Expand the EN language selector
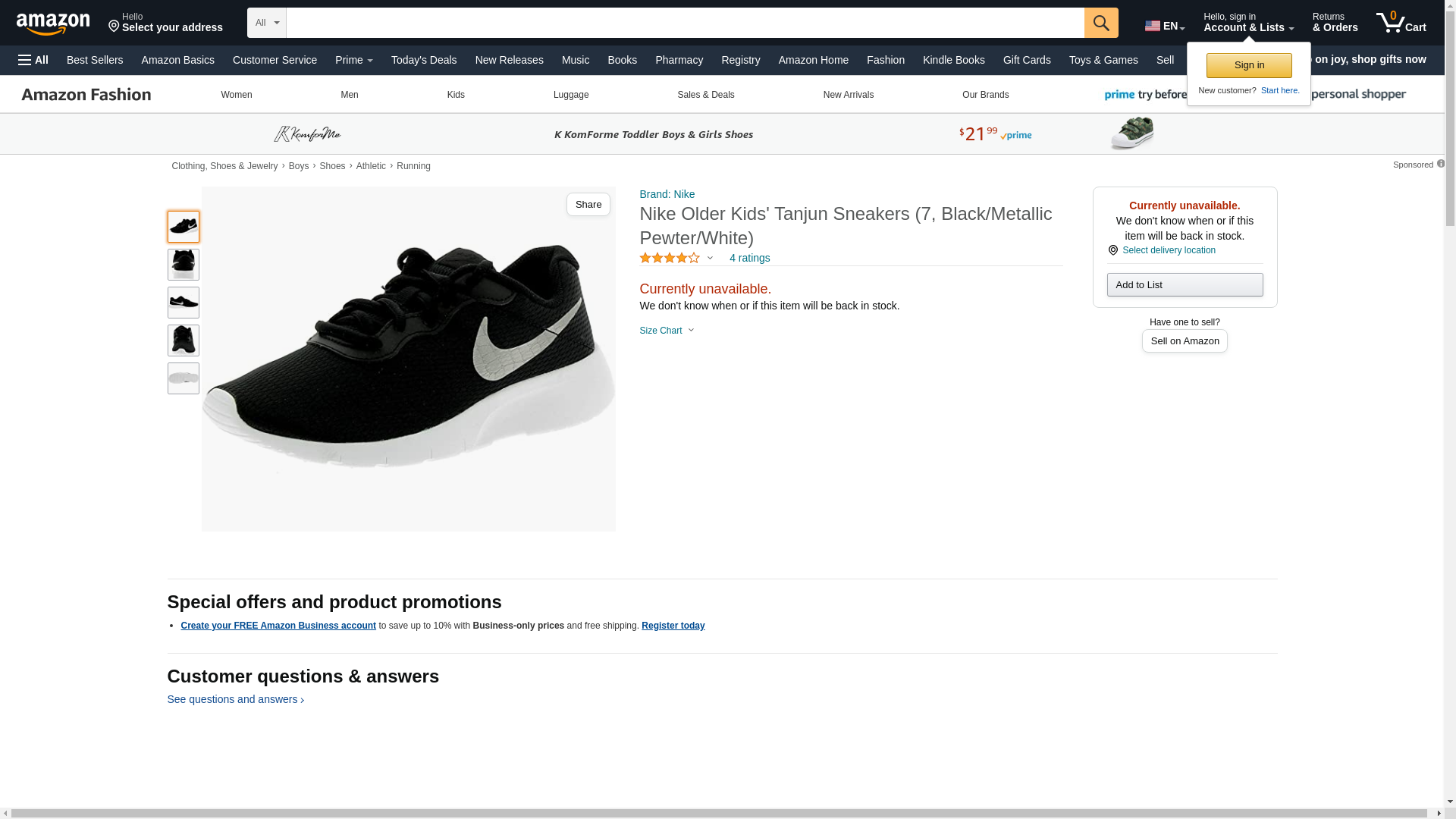This screenshot has width=1456, height=819. [x=1164, y=26]
